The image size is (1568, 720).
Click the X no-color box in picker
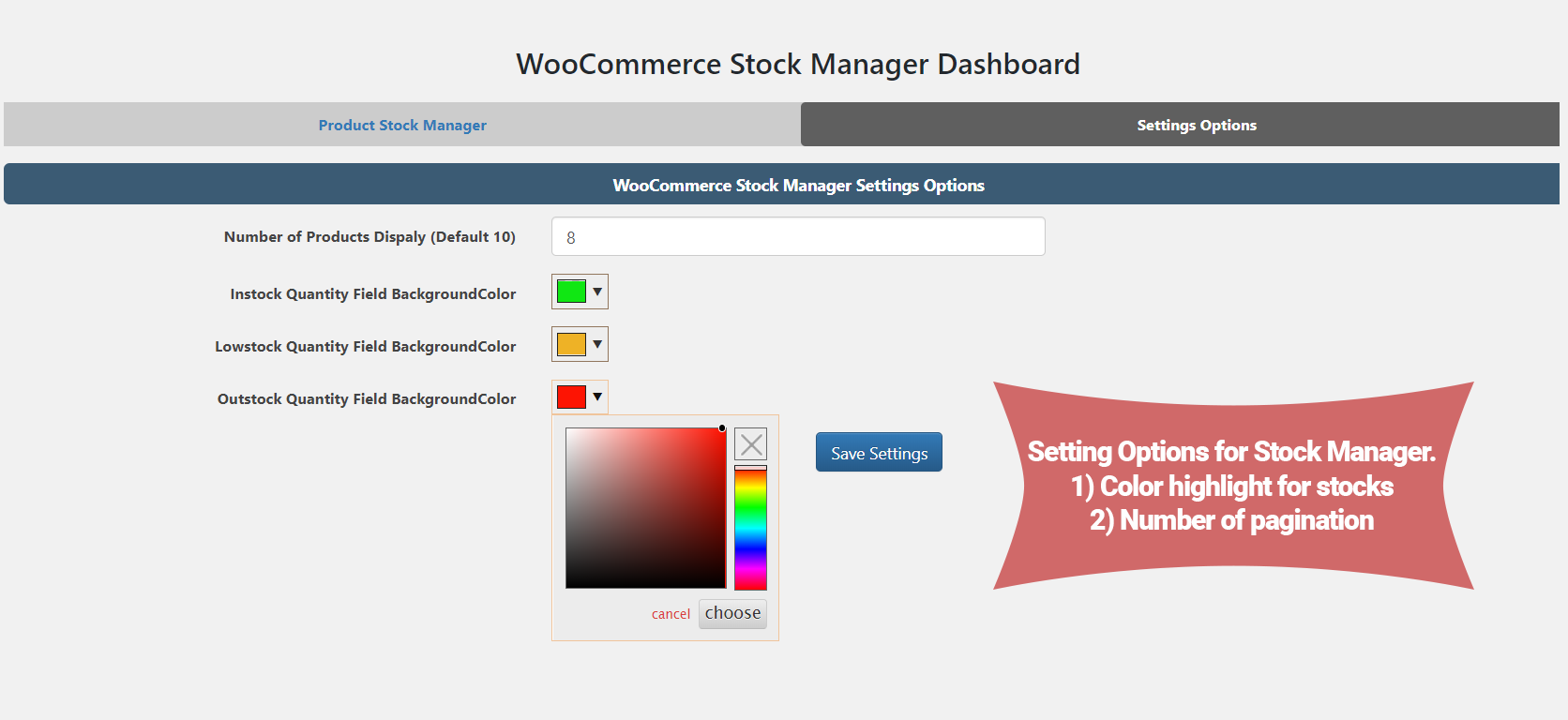click(x=750, y=443)
